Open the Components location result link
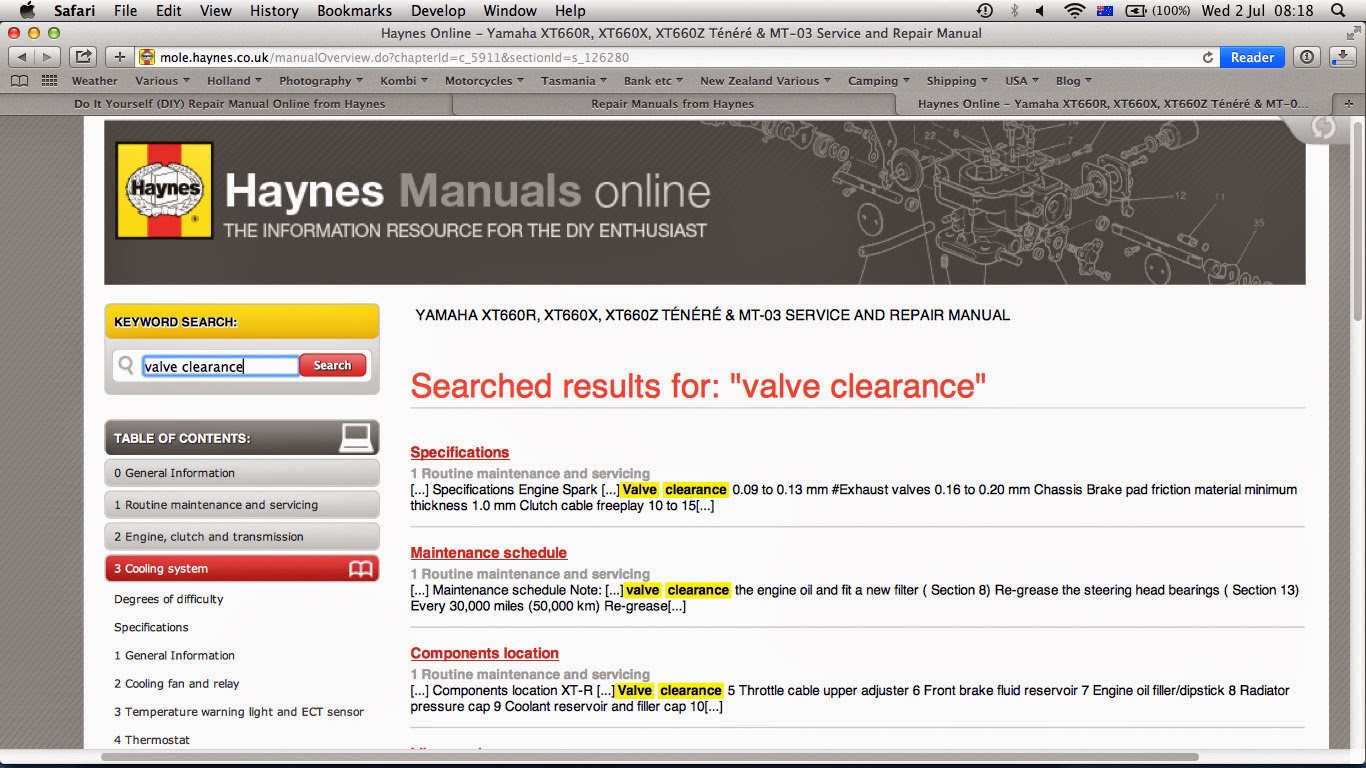The width and height of the screenshot is (1366, 768). [x=485, y=653]
